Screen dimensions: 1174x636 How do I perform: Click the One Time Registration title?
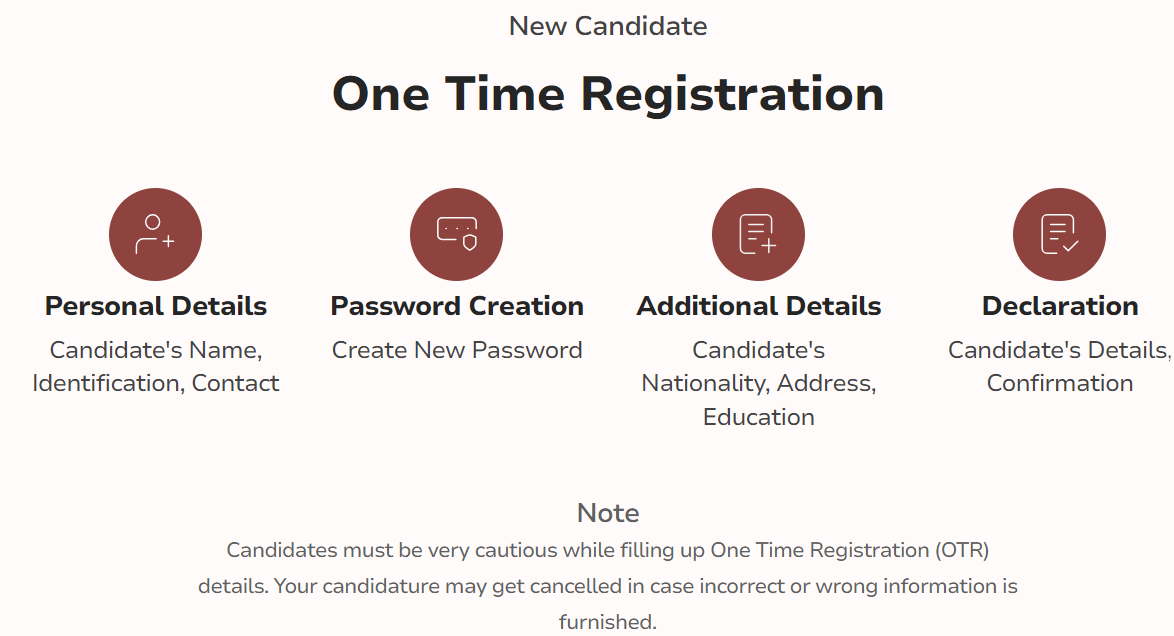[608, 94]
